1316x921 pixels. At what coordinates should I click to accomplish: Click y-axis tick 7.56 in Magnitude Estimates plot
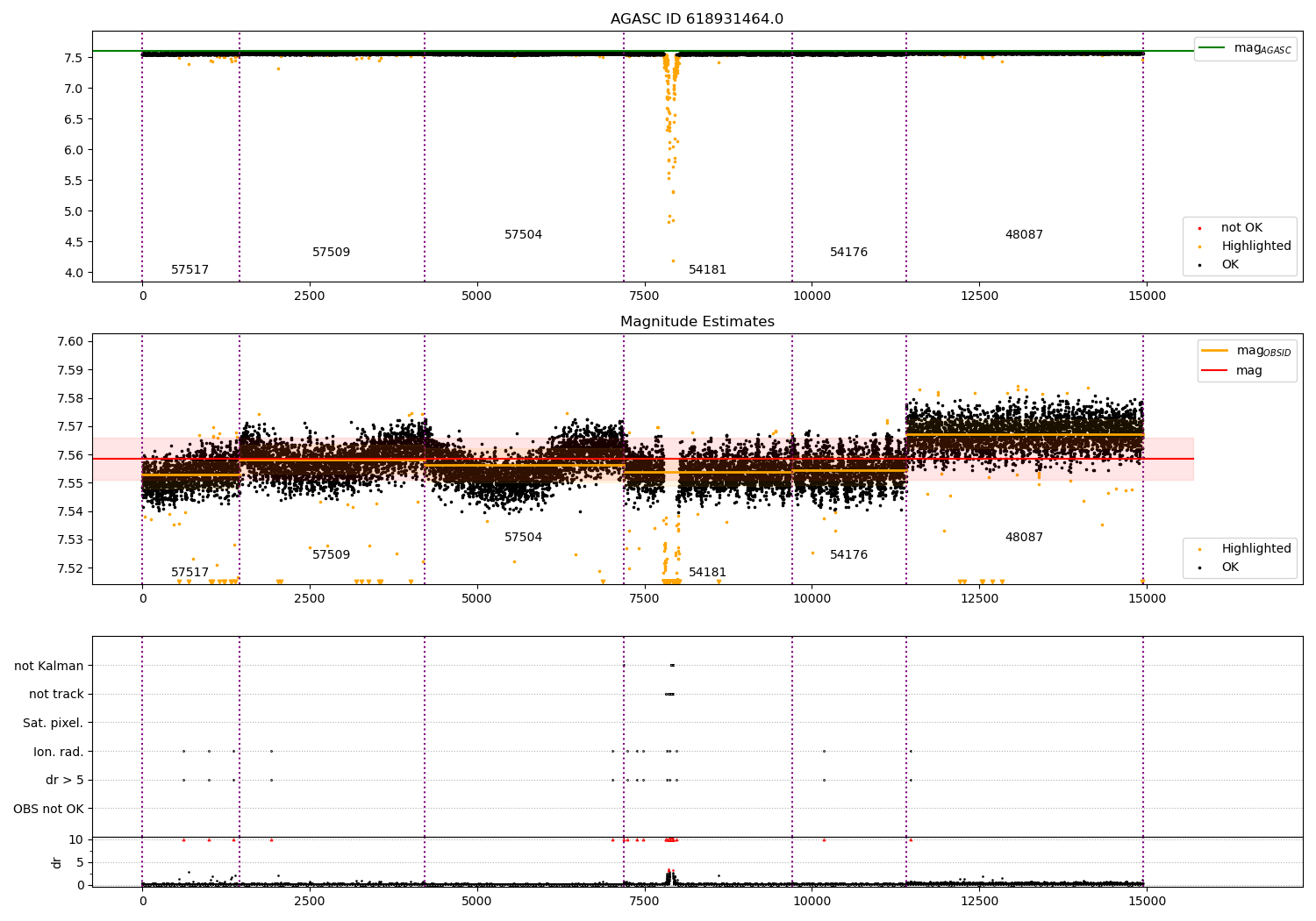pyautogui.click(x=70, y=455)
